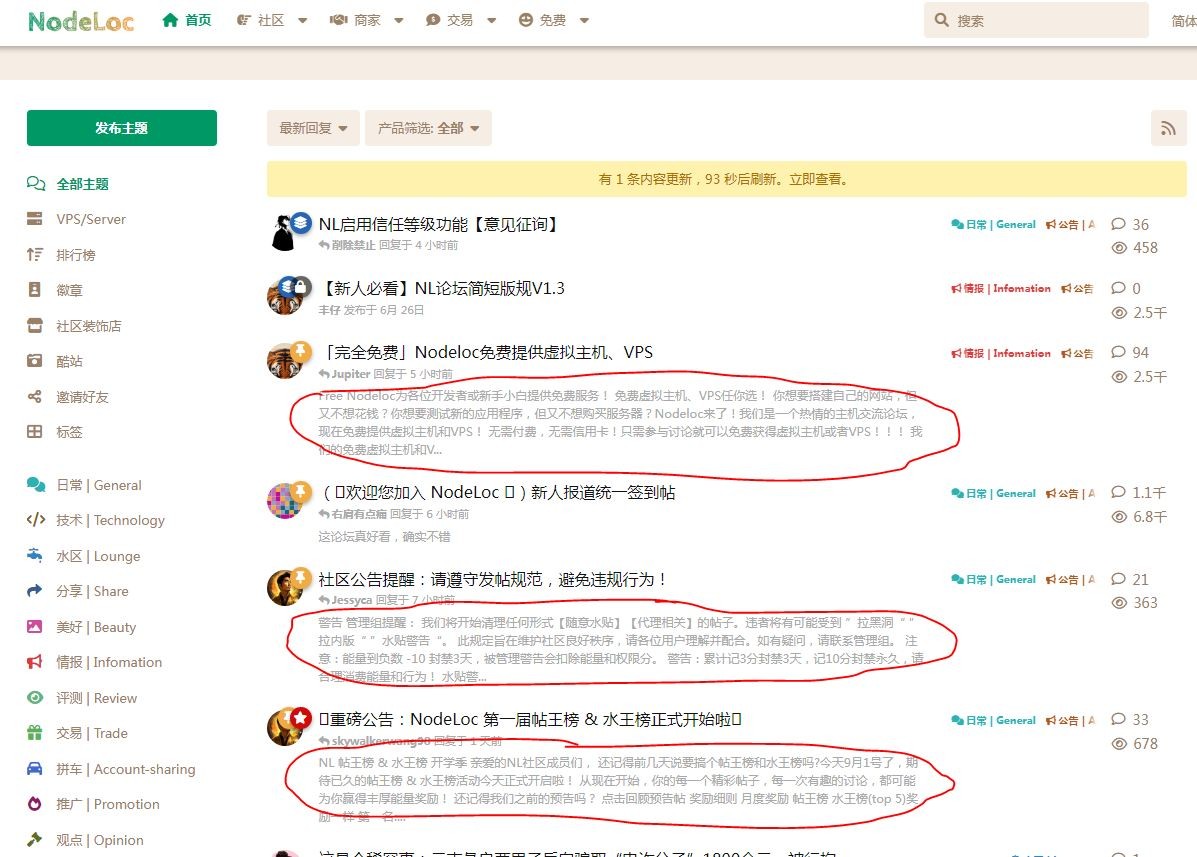Screen dimensions: 1197x857
Task: Click the 标签 tags grid icon
Action: coord(34,431)
